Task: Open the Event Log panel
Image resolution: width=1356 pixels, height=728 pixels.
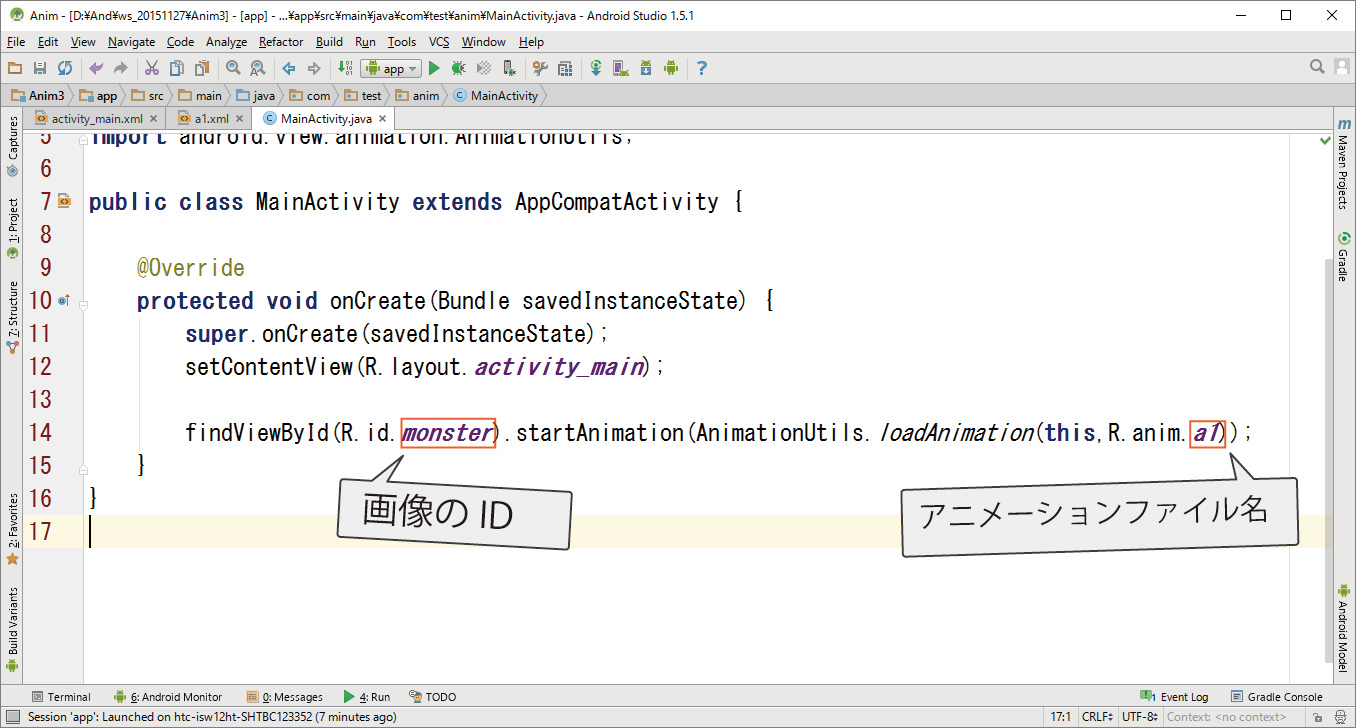Action: 1175,697
